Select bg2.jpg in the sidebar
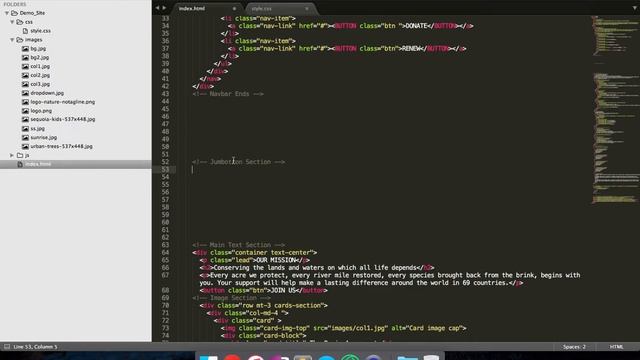The width and height of the screenshot is (640, 360). point(40,58)
